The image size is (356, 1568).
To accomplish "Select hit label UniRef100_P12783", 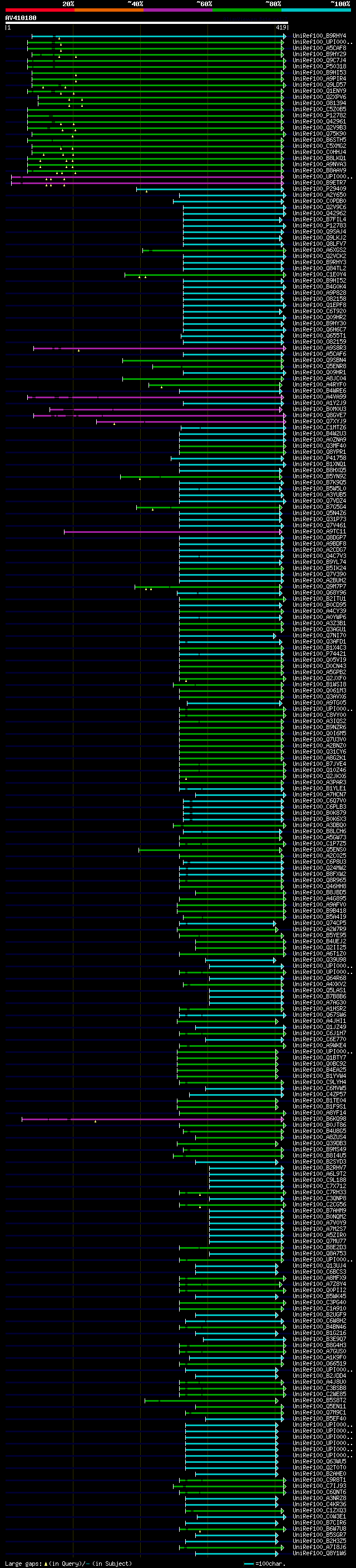I will point(319,225).
